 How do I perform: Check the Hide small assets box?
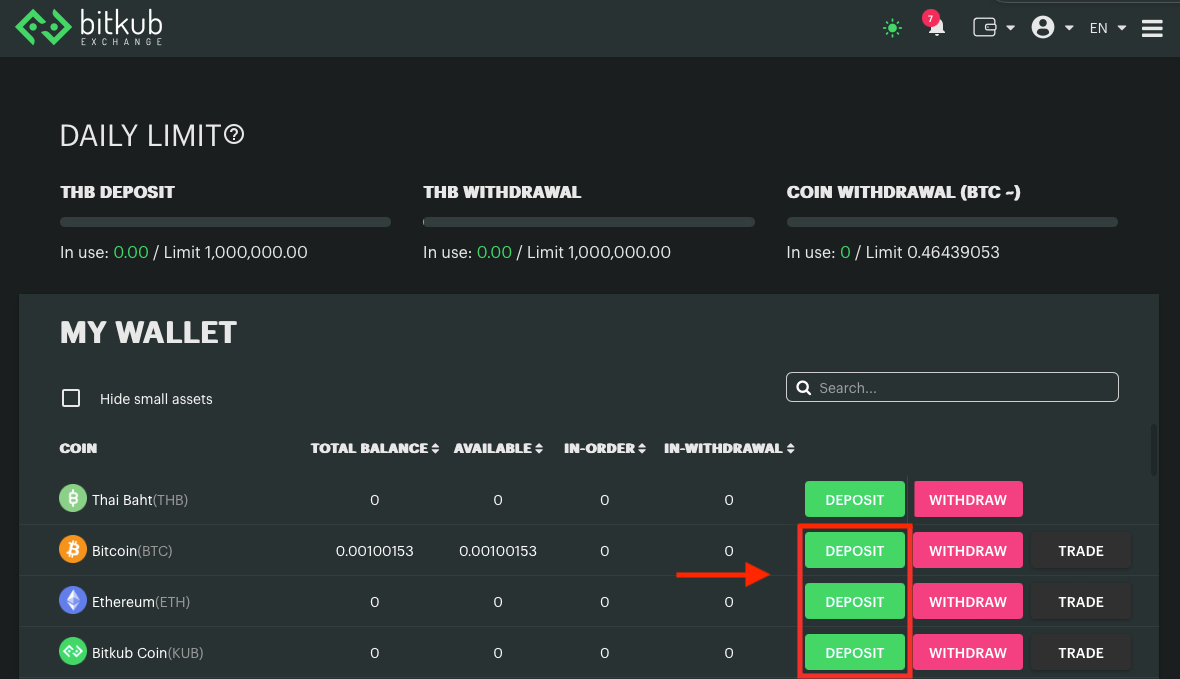coord(71,398)
